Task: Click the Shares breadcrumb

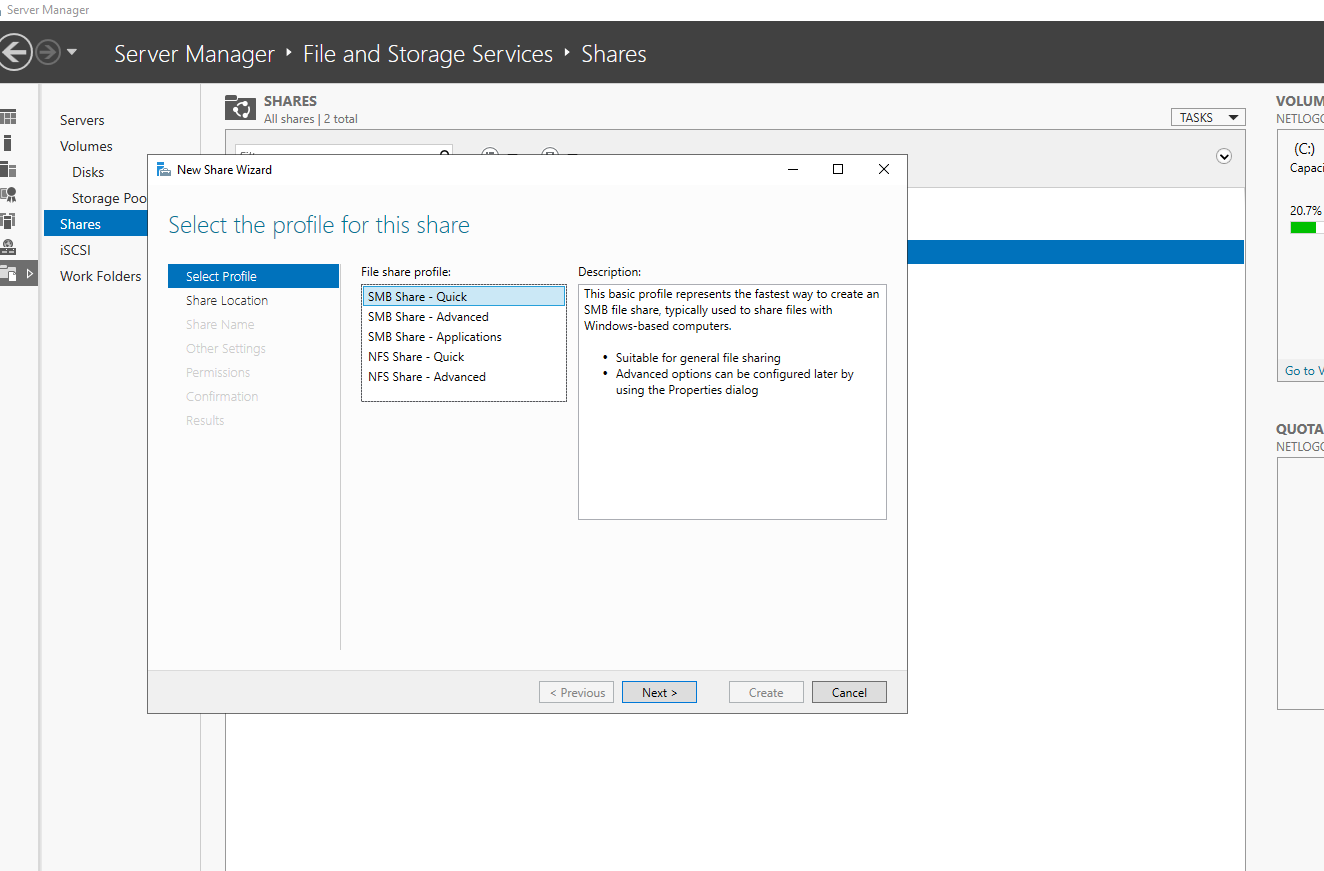Action: (614, 54)
